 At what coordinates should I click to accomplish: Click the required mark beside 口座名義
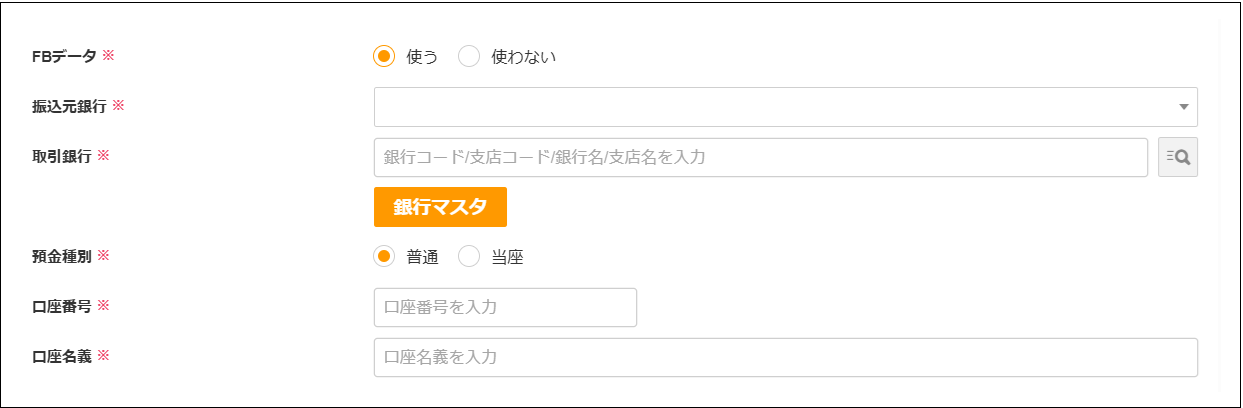point(103,356)
